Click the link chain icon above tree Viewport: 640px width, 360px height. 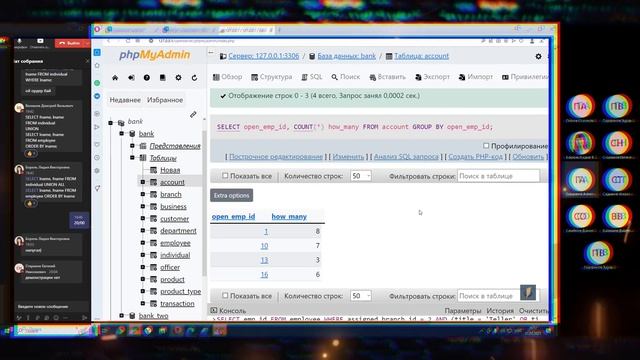(x=193, y=115)
